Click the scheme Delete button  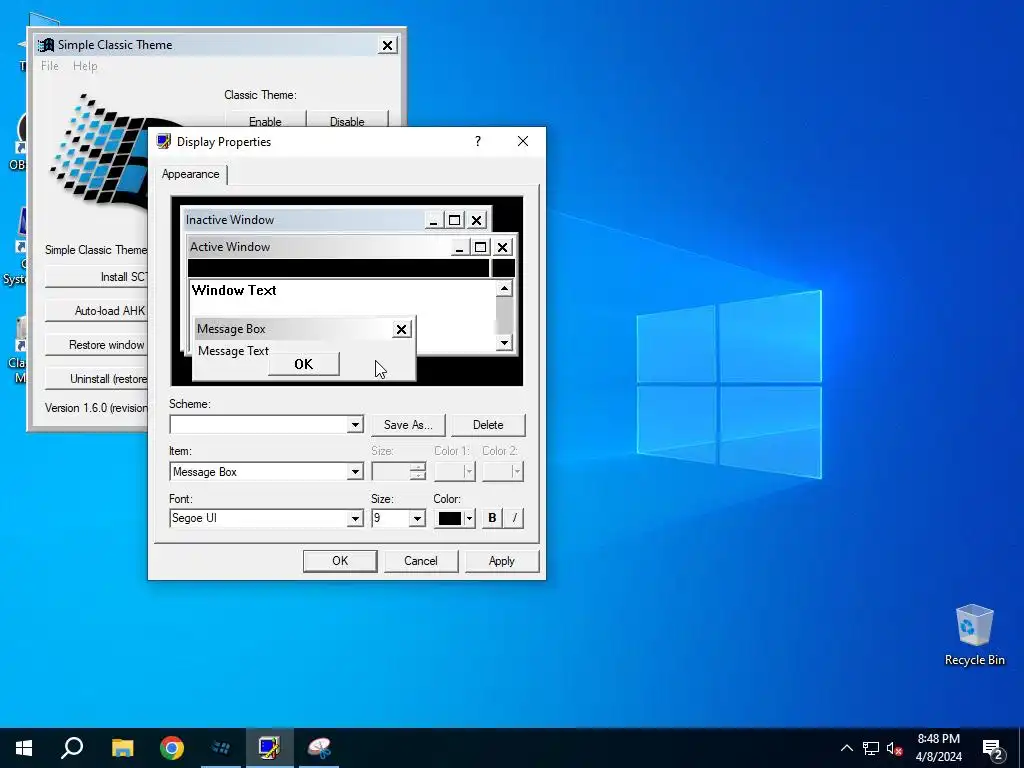pos(488,425)
